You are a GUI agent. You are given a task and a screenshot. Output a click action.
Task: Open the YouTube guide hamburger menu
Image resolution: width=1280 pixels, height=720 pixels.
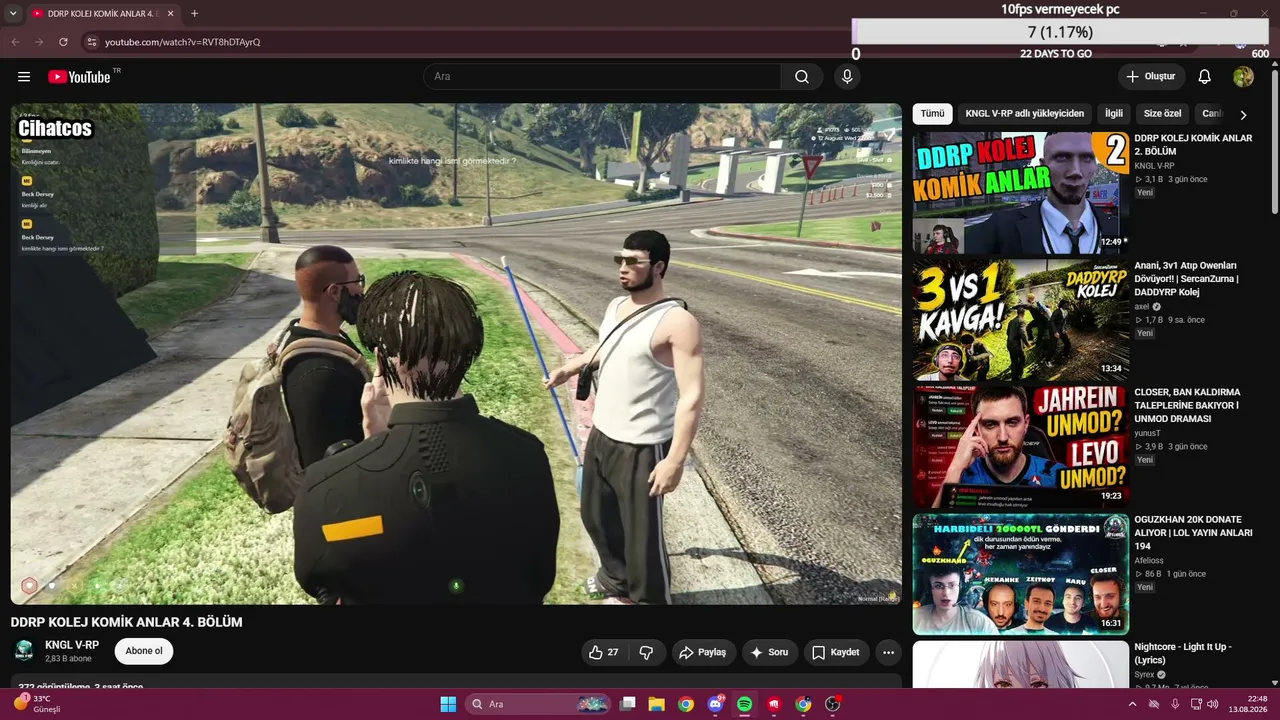pyautogui.click(x=24, y=77)
